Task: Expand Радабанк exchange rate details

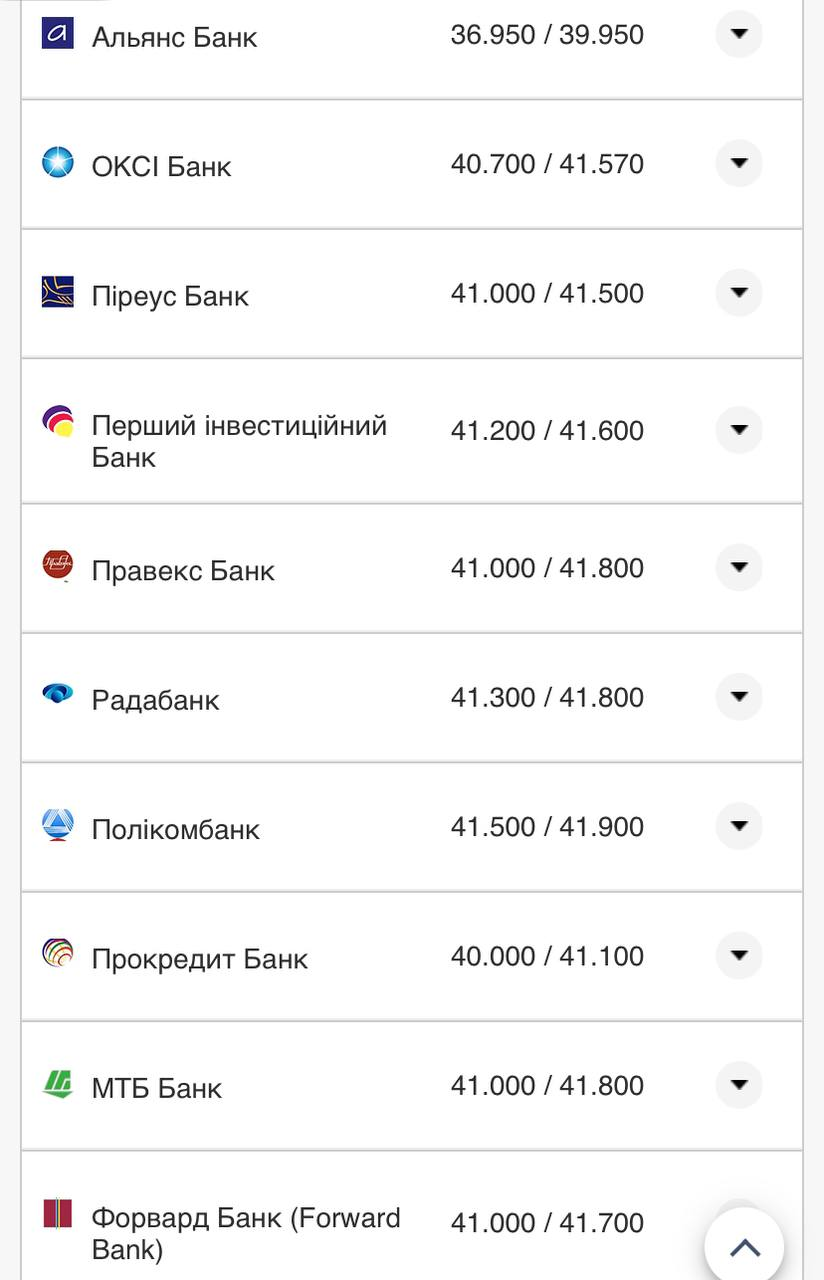Action: click(739, 697)
